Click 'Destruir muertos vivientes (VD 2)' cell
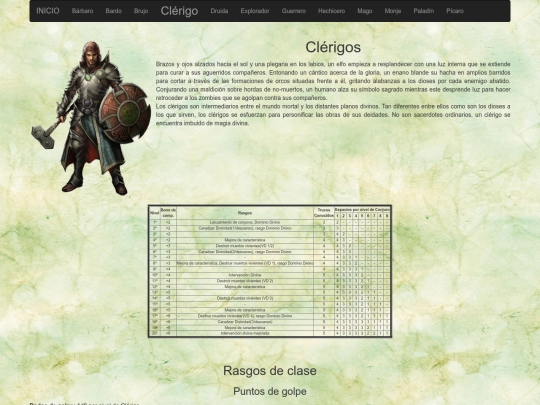540x405 pixels. point(245,281)
